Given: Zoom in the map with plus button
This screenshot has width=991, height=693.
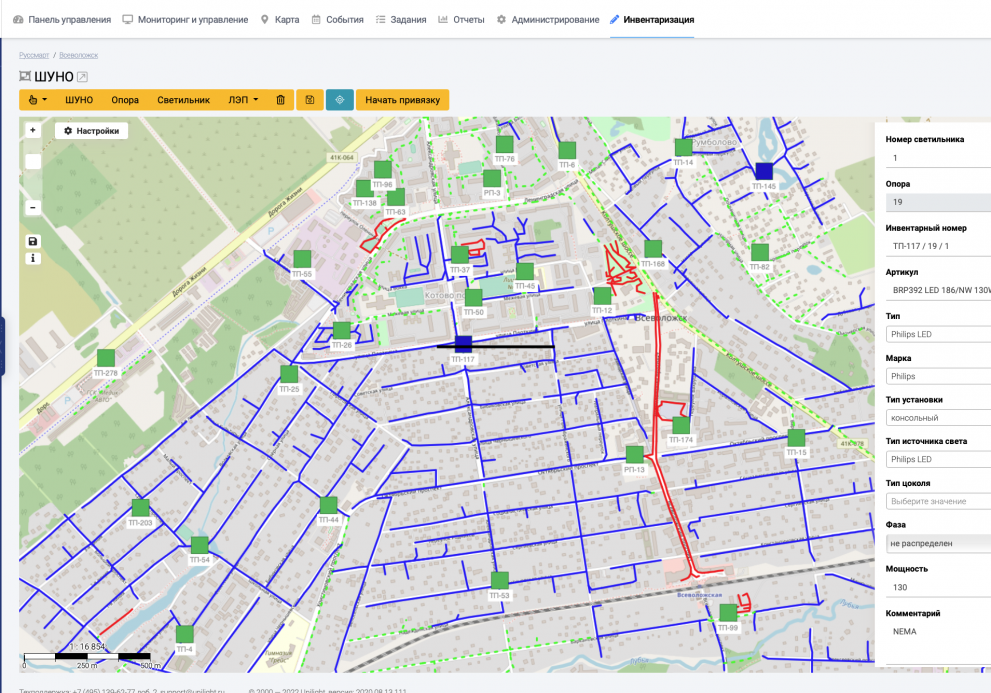Looking at the screenshot, I should (33, 130).
